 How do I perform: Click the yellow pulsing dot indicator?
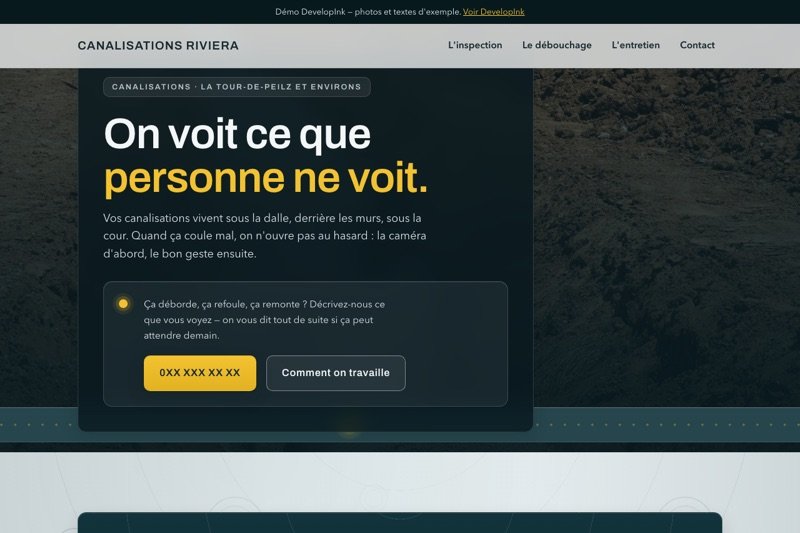tap(123, 304)
